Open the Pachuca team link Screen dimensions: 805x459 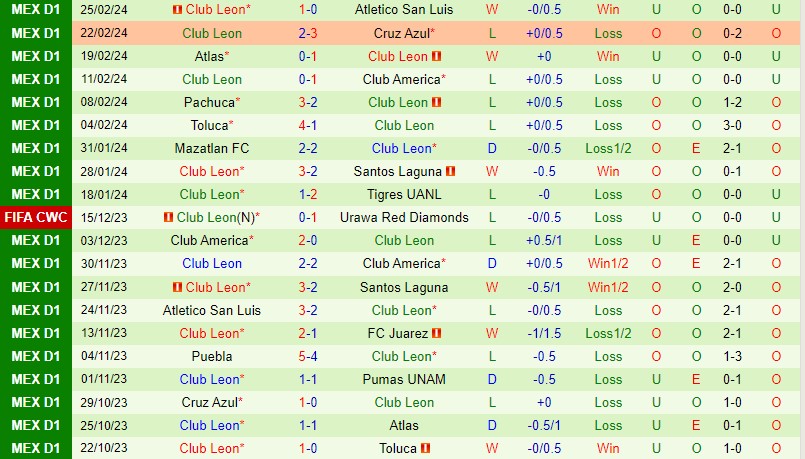coord(208,103)
